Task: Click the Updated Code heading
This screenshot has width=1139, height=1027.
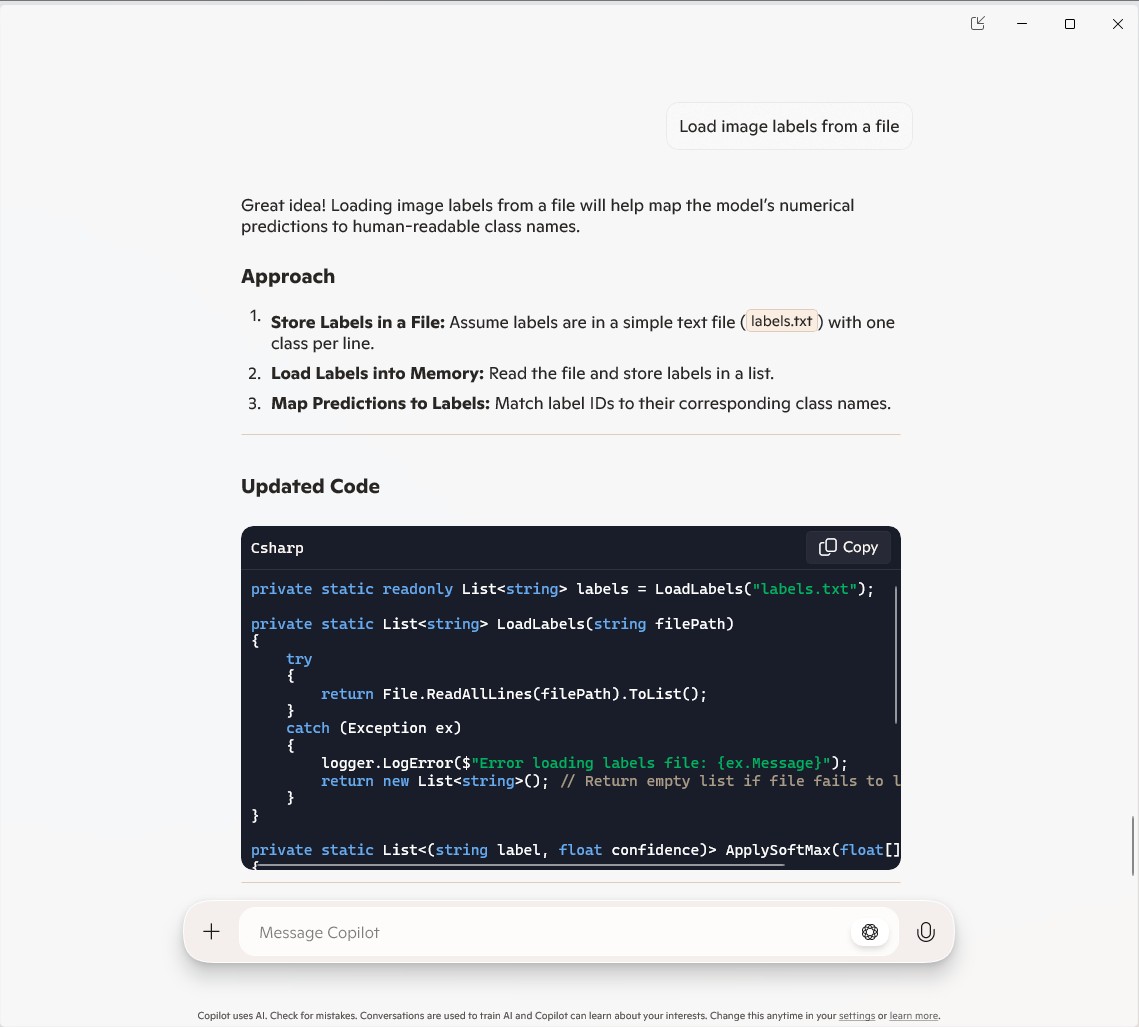Action: [x=310, y=486]
